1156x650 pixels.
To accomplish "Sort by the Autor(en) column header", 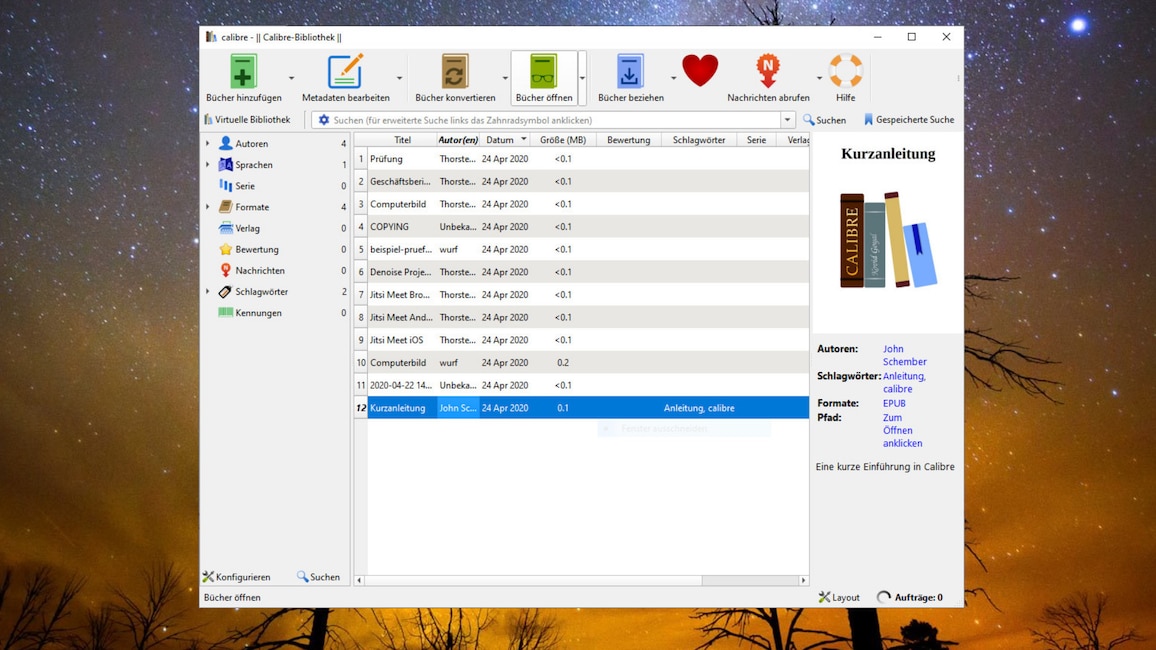I will click(458, 140).
